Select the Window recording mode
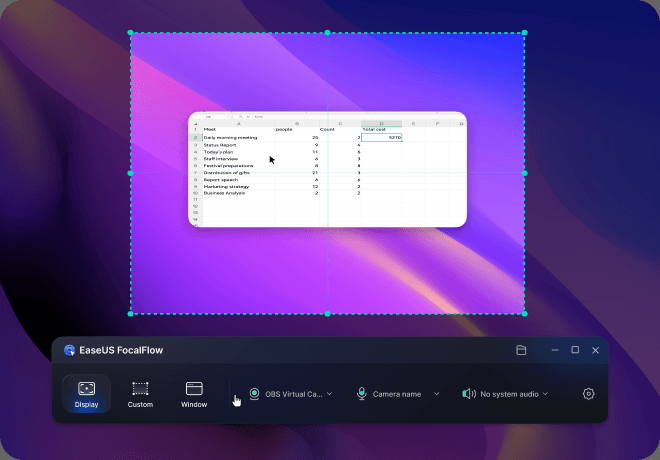660x460 pixels. 194,393
